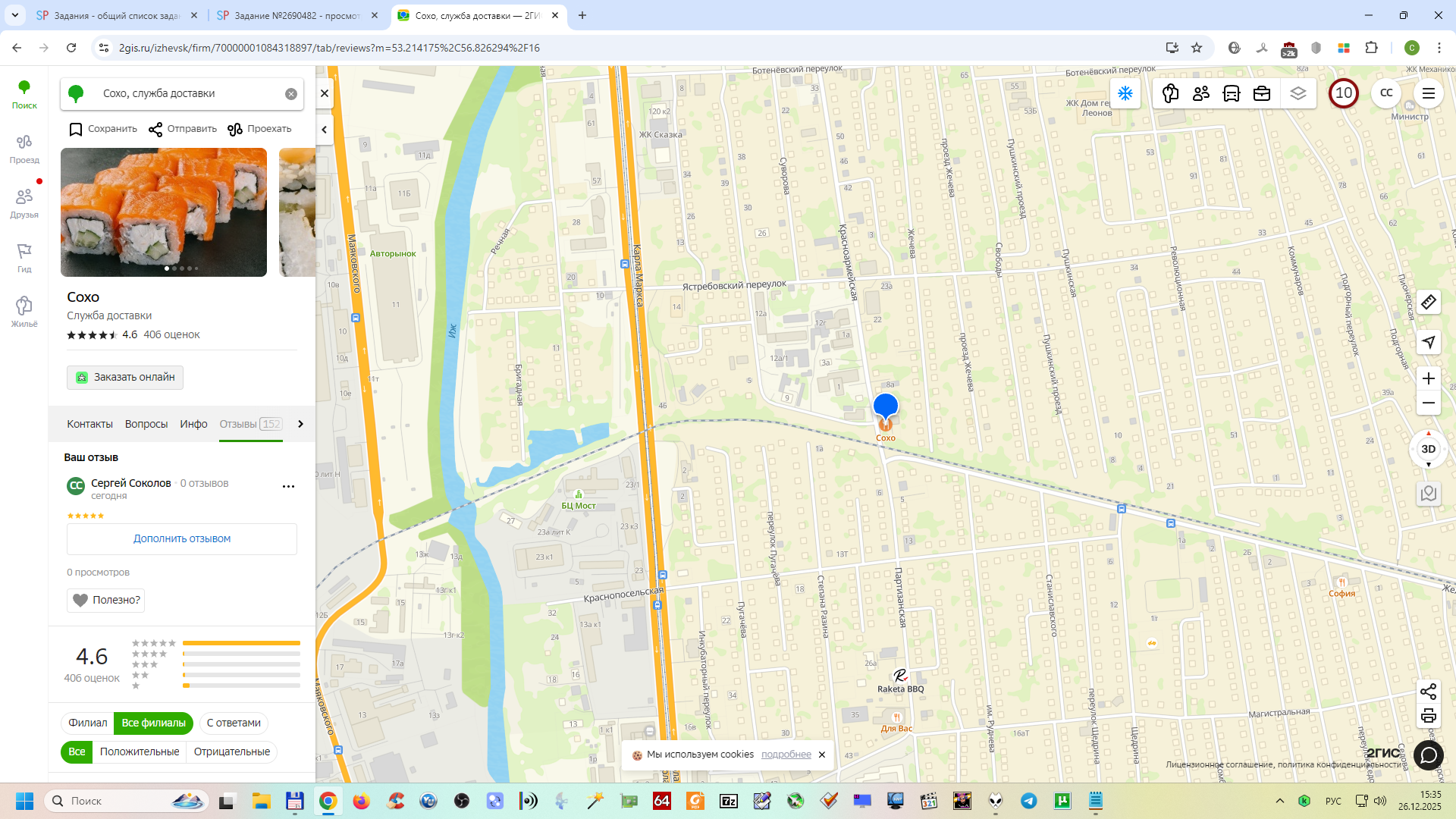Image resolution: width=1456 pixels, height=819 pixels.
Task: Open Проезд route planner in sidebar
Action: (24, 149)
